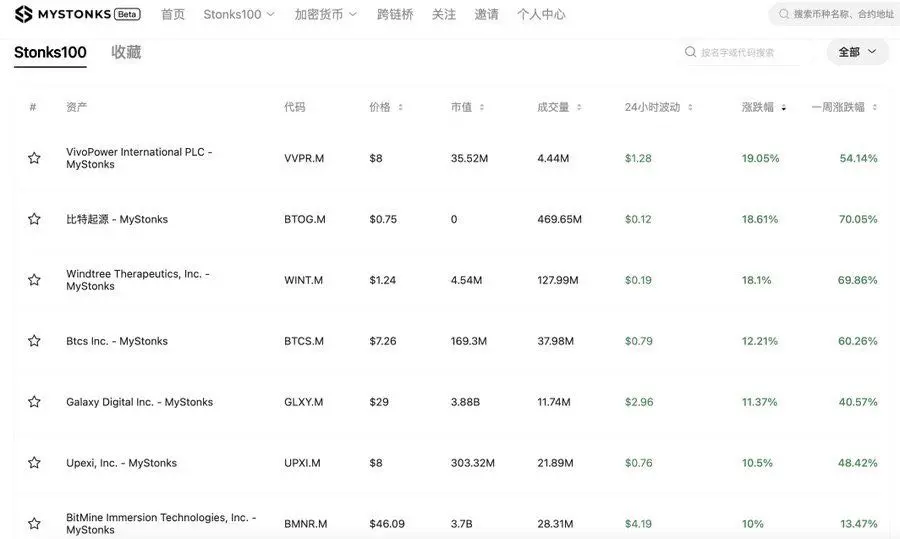Open 个人中心 page
900x539 pixels.
click(541, 14)
